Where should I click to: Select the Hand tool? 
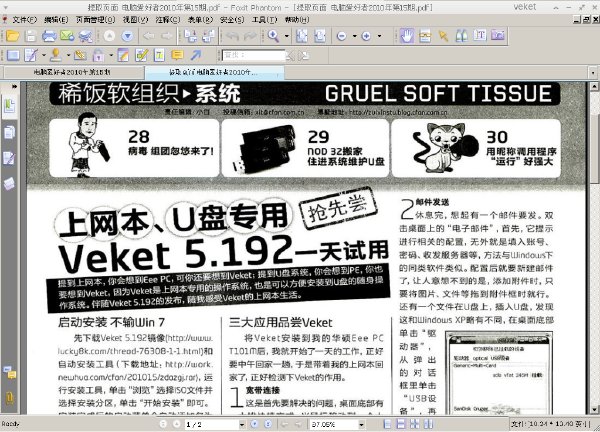407,36
